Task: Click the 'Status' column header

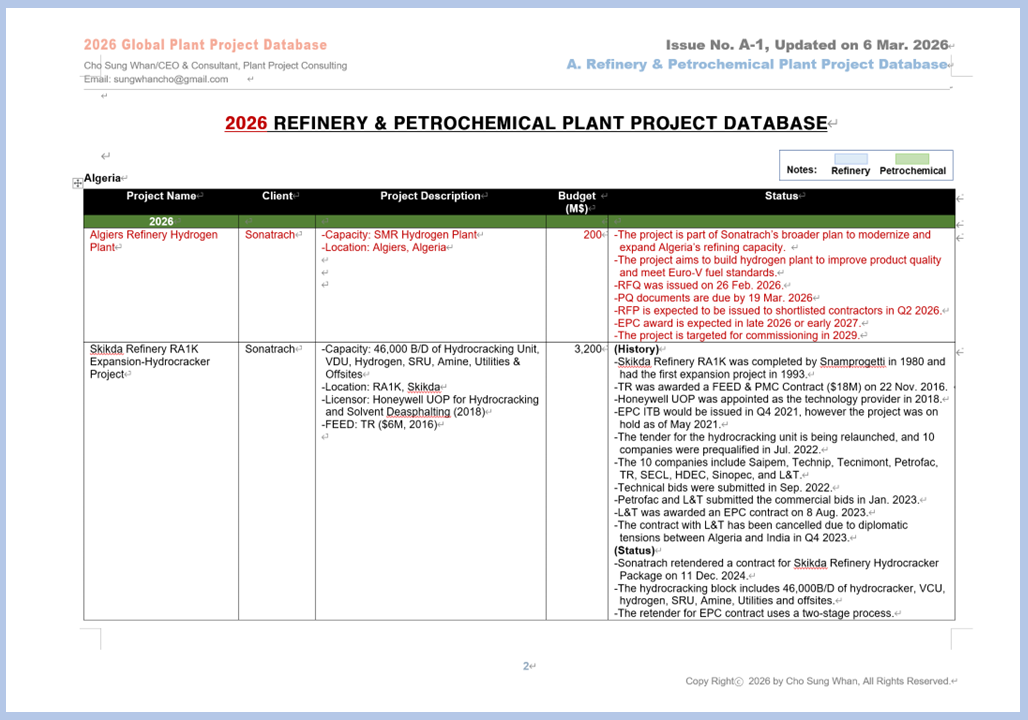Action: coord(781,196)
